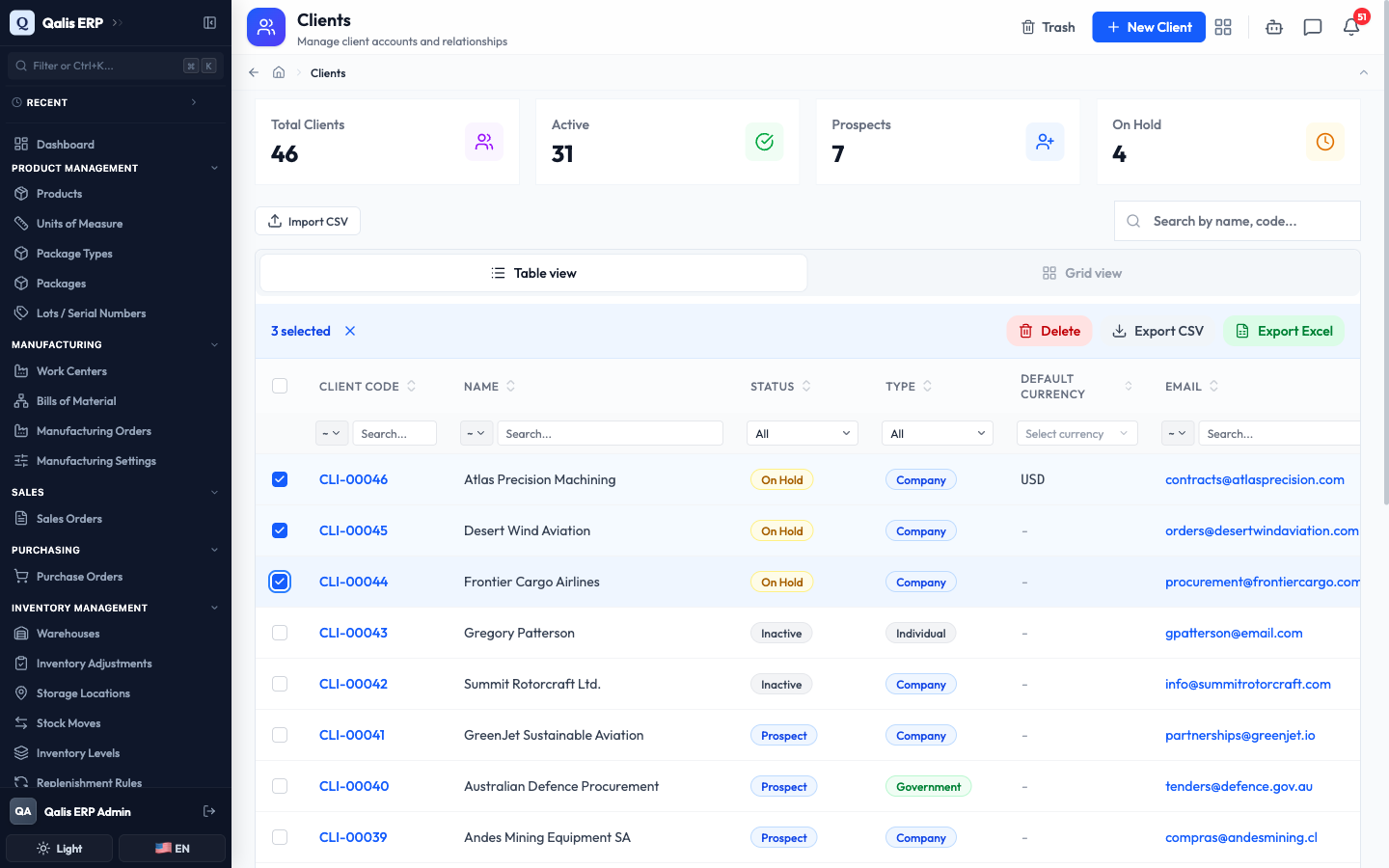This screenshot has width=1389, height=868.
Task: Uncheck the CLI-00045 row checkbox
Action: point(280,530)
